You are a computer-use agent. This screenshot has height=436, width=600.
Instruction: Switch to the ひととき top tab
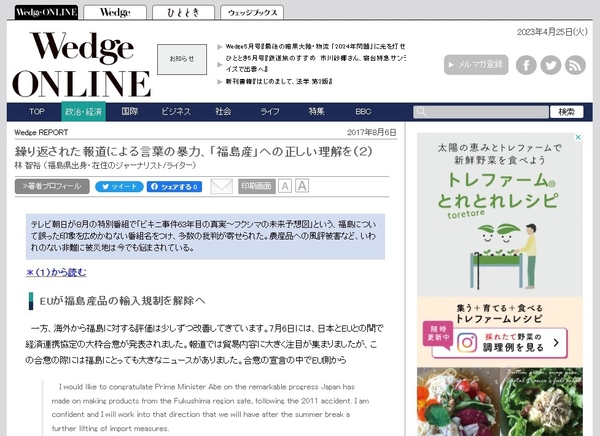click(x=183, y=12)
